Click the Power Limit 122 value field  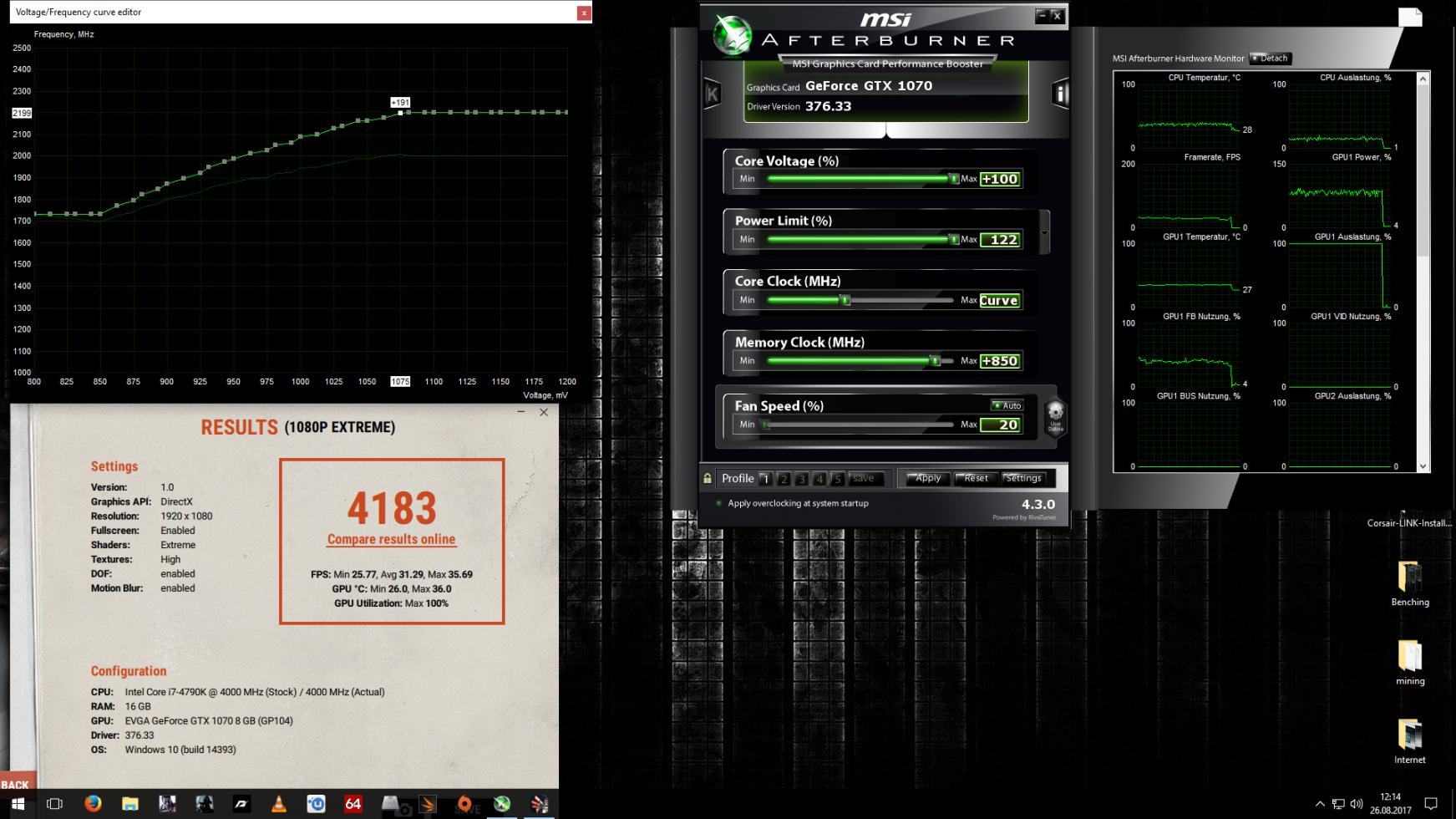(x=1000, y=240)
